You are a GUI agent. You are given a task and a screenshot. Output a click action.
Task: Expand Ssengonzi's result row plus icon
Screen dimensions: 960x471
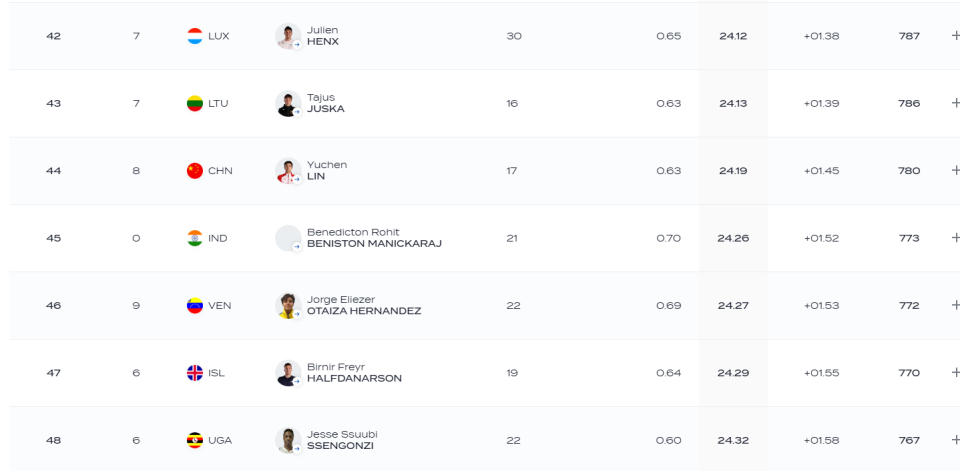pos(954,440)
